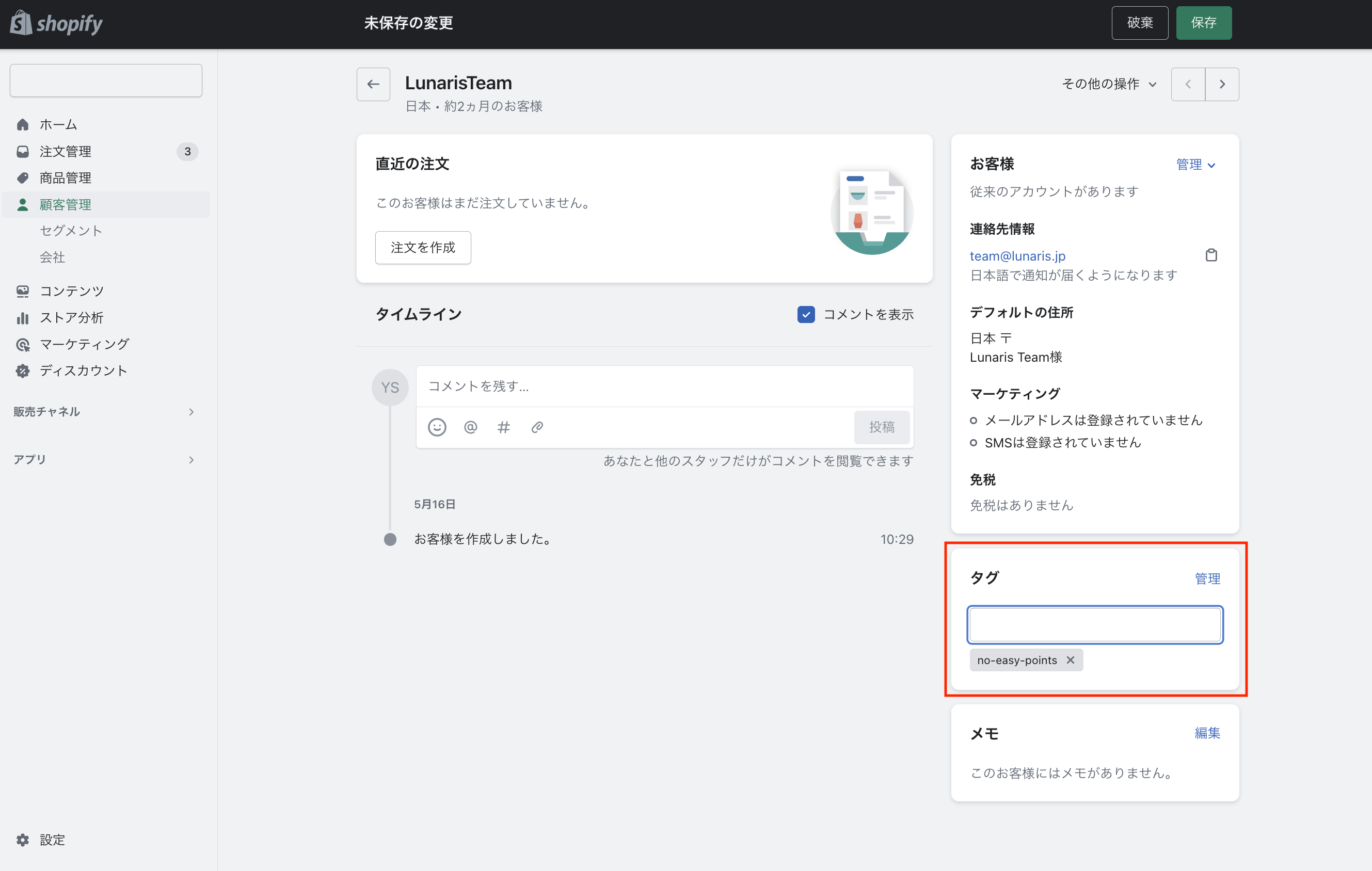Image resolution: width=1372 pixels, height=871 pixels.
Task: Focus the タグ input field
Action: point(1094,624)
